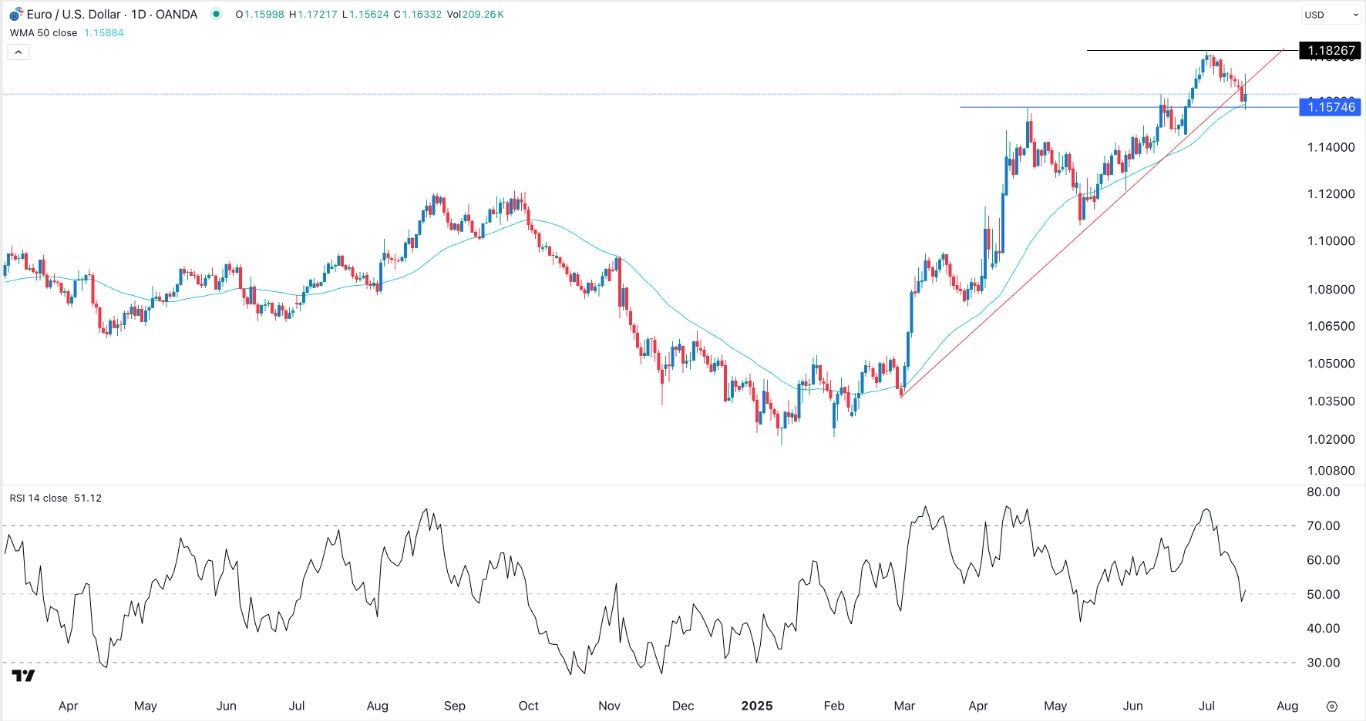Open the TradingView logo at bottom left
This screenshot has width=1366, height=721.
[x=23, y=676]
